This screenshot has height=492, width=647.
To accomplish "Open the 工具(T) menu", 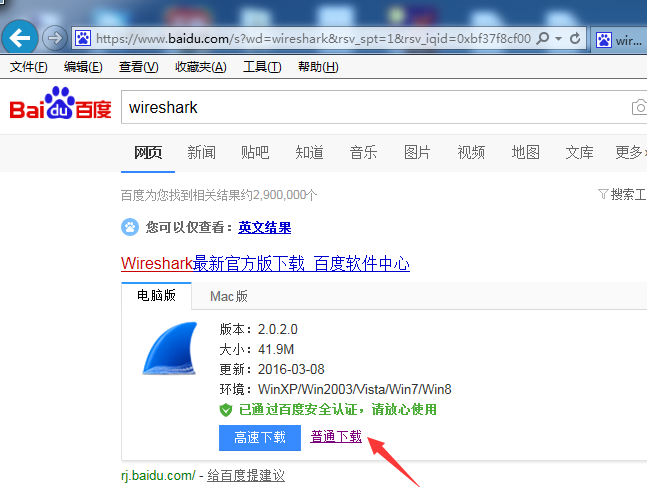I will pyautogui.click(x=262, y=67).
